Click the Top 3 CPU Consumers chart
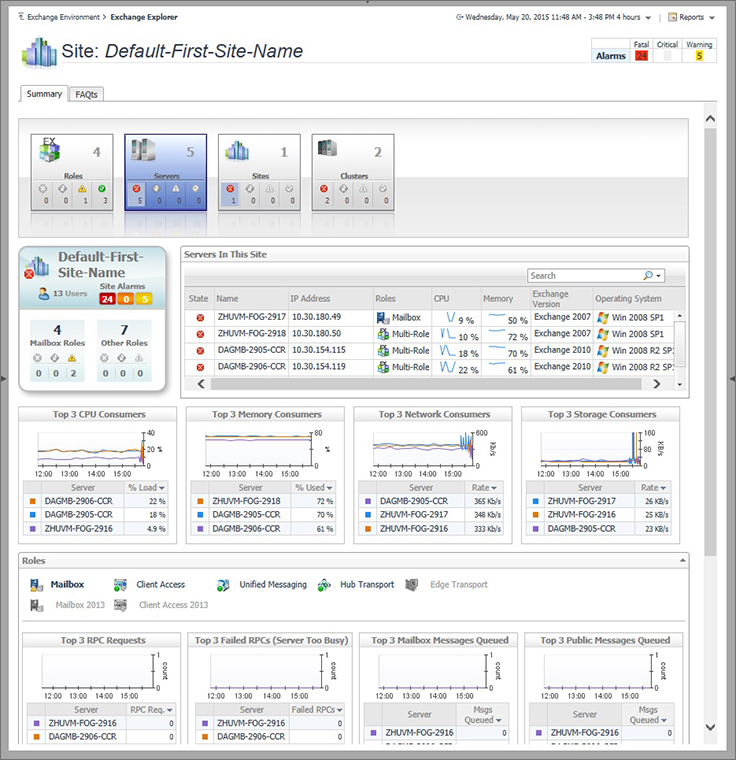Viewport: 736px width, 760px height. [91, 449]
